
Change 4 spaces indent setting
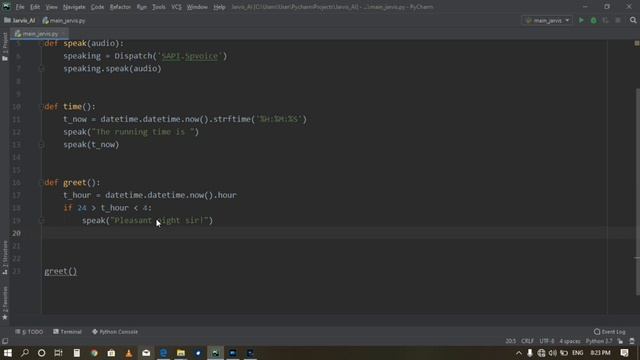570,341
